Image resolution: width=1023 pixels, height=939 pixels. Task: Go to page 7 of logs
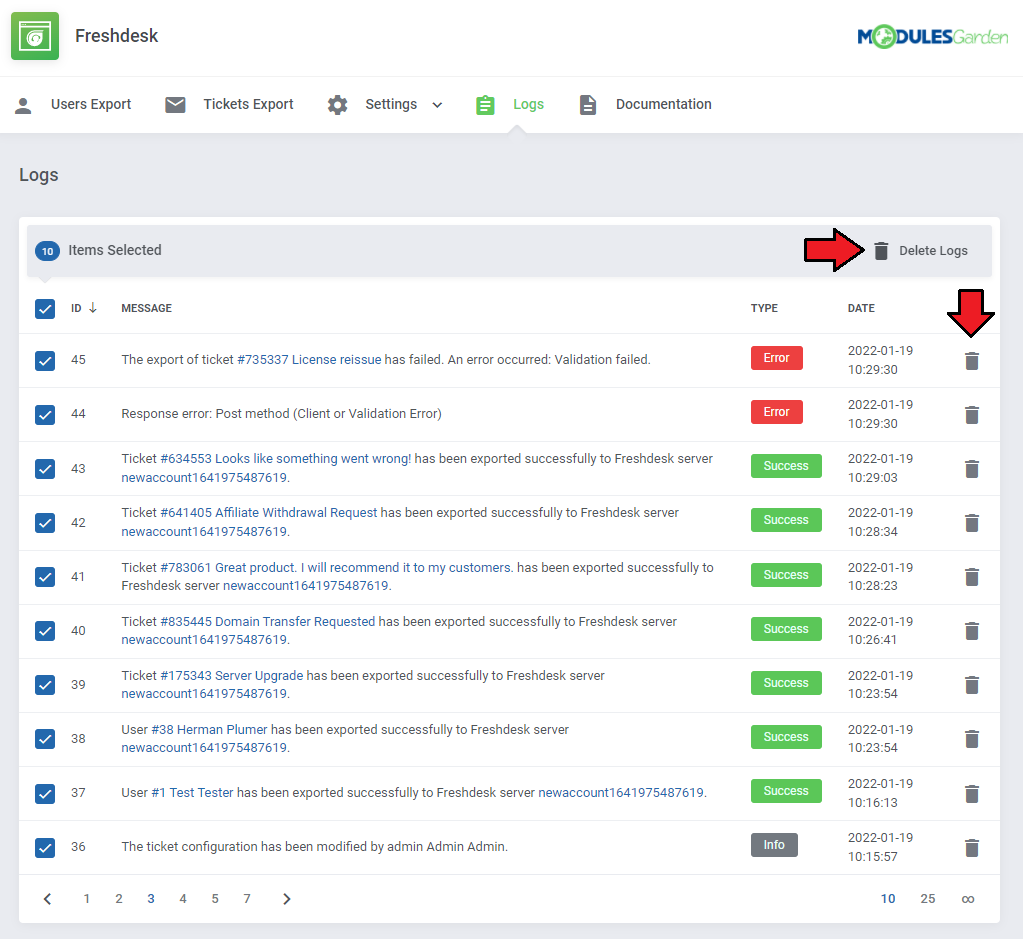click(247, 899)
